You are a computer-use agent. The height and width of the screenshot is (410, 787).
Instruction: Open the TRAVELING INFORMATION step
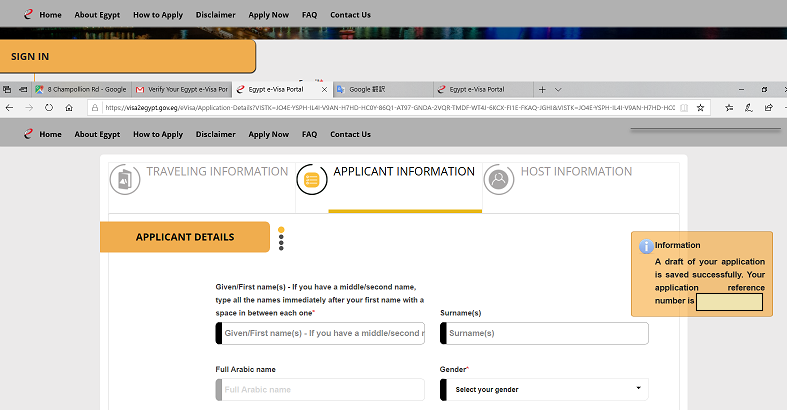[x=217, y=172]
